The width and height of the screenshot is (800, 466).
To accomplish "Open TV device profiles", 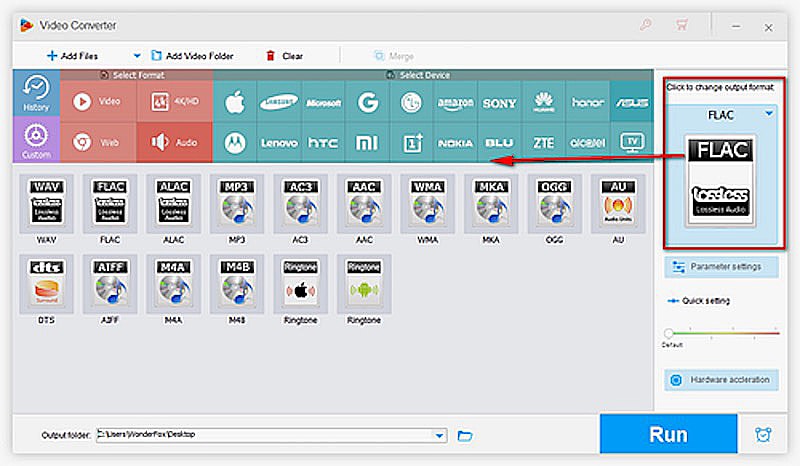I will 632,142.
